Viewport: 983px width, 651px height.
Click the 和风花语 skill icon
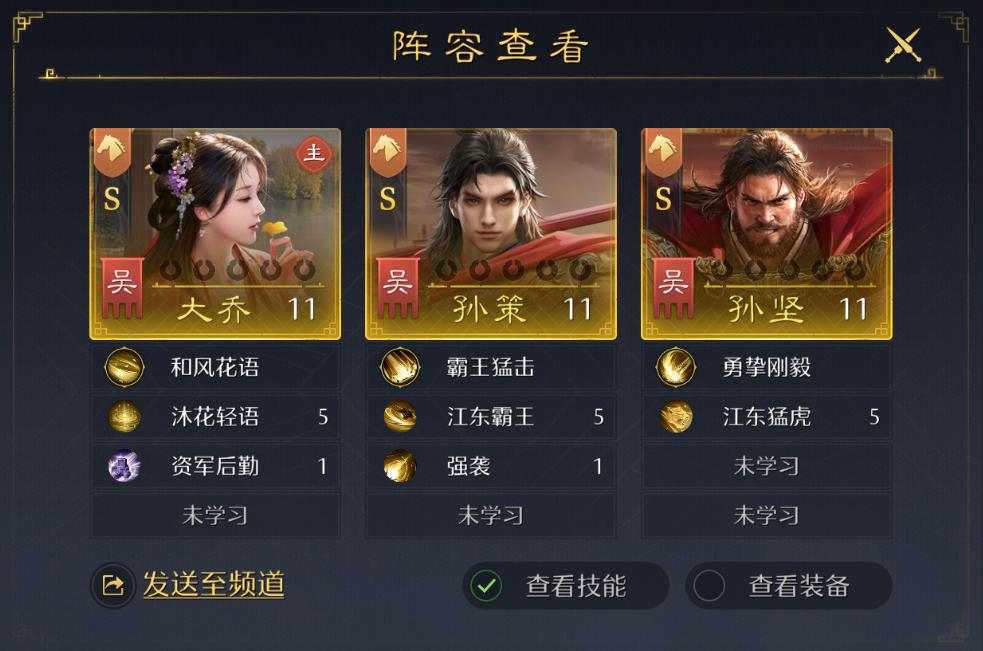125,367
